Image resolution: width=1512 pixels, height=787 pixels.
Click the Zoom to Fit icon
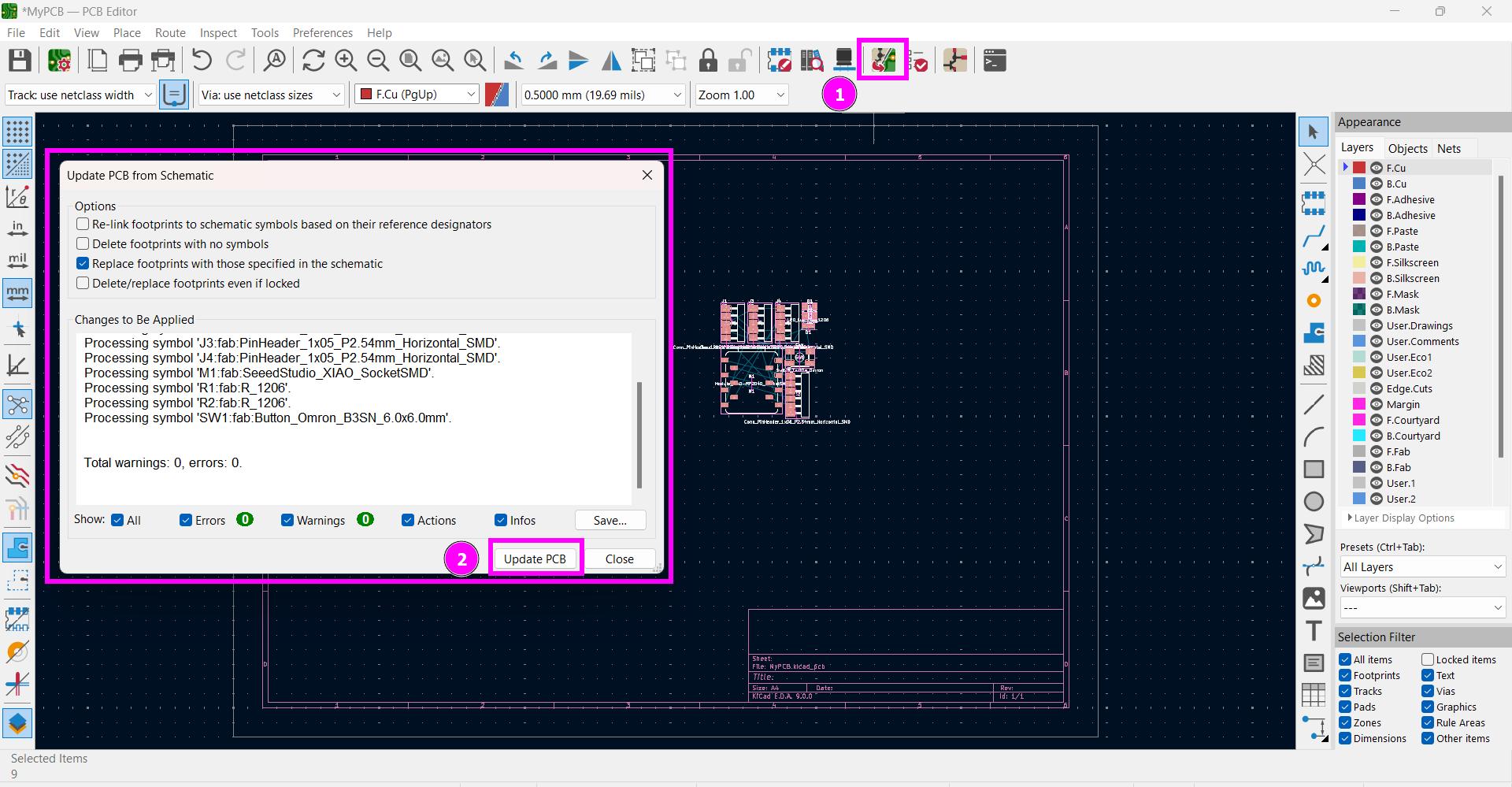coord(410,61)
